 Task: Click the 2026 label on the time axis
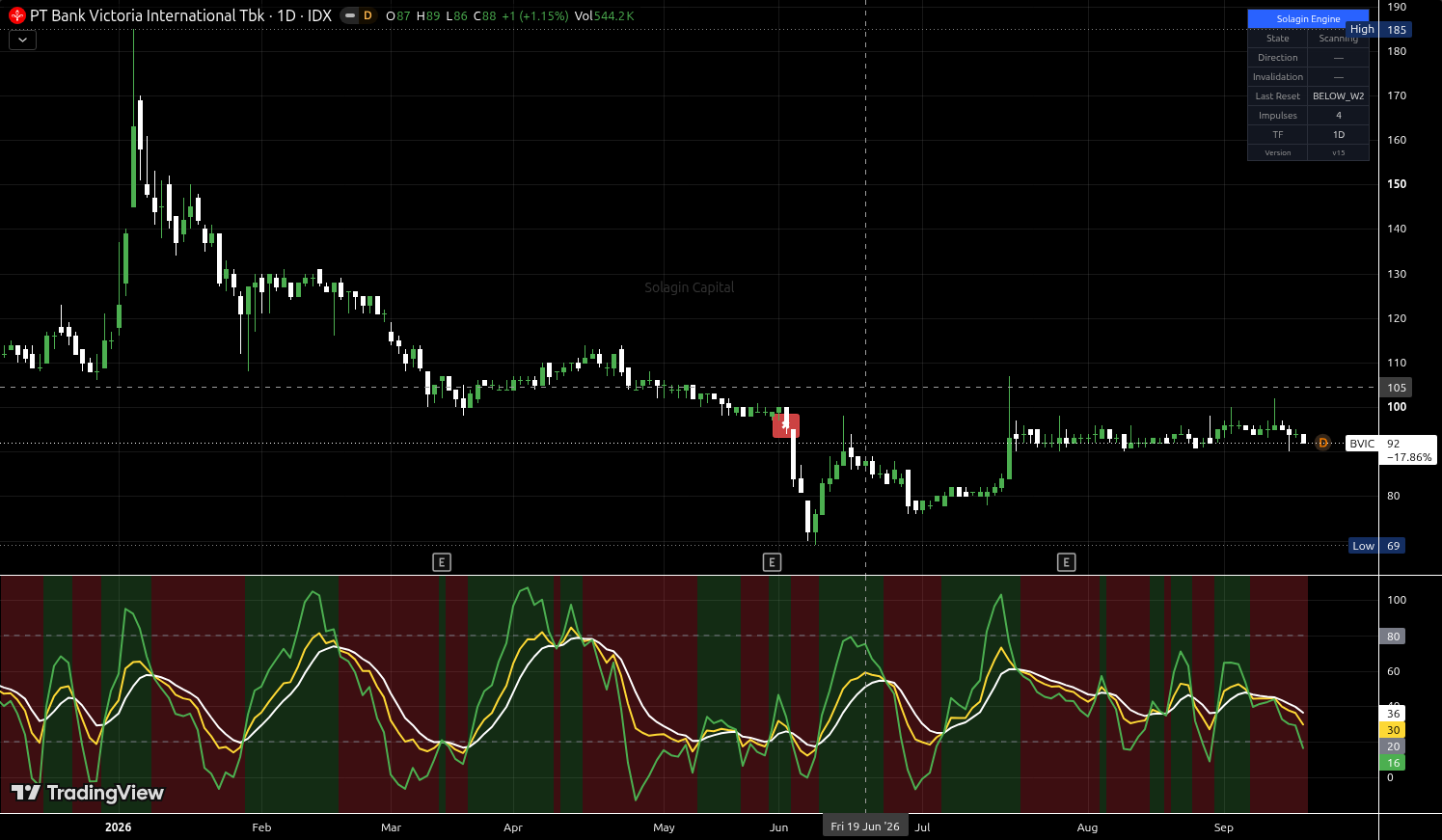(x=118, y=827)
